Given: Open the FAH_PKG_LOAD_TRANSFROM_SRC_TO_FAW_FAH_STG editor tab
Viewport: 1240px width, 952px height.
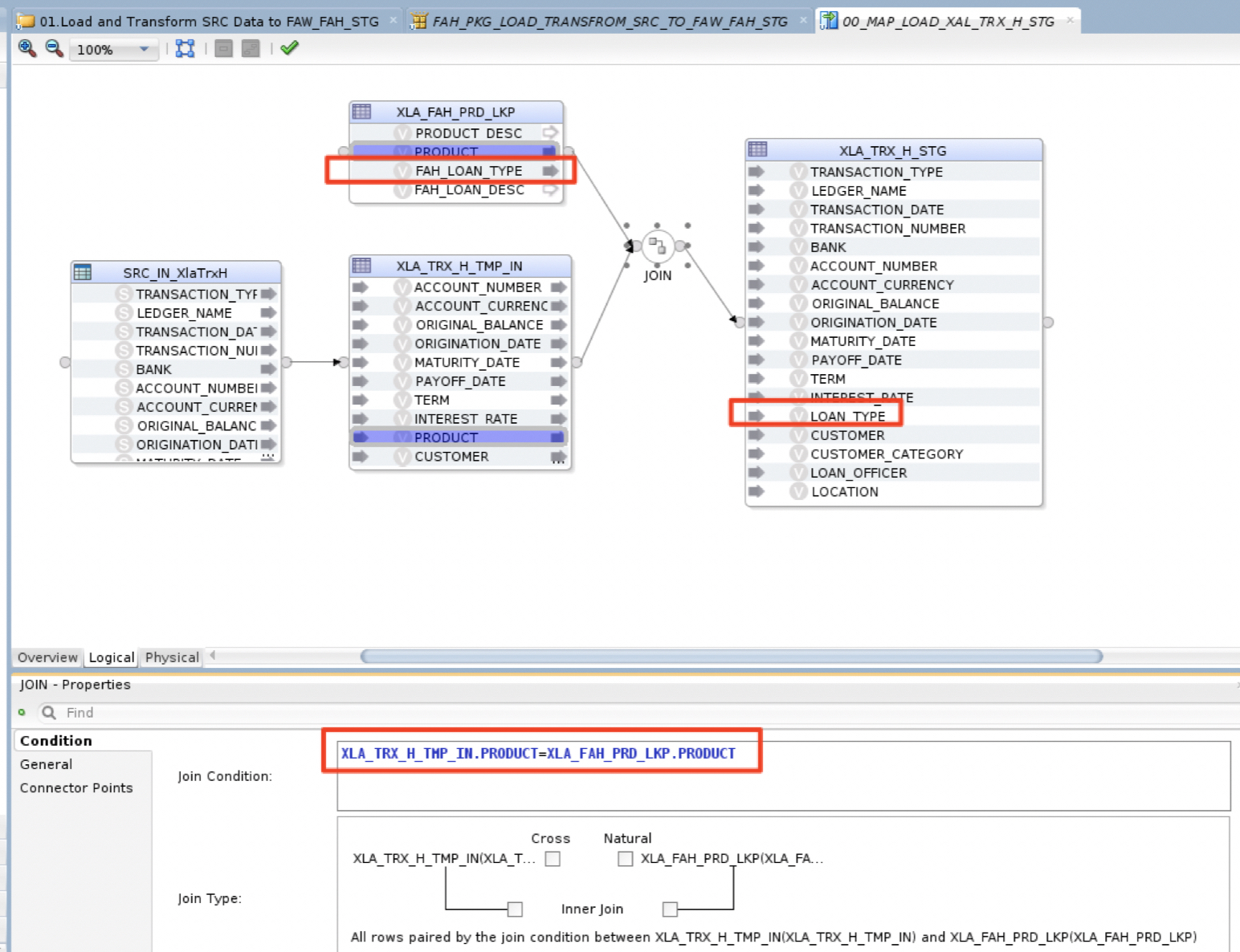Looking at the screenshot, I should 609,22.
